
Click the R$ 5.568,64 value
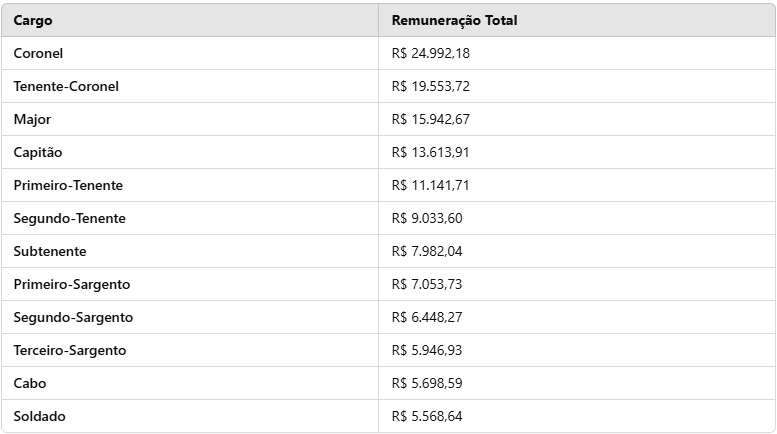[x=427, y=416]
